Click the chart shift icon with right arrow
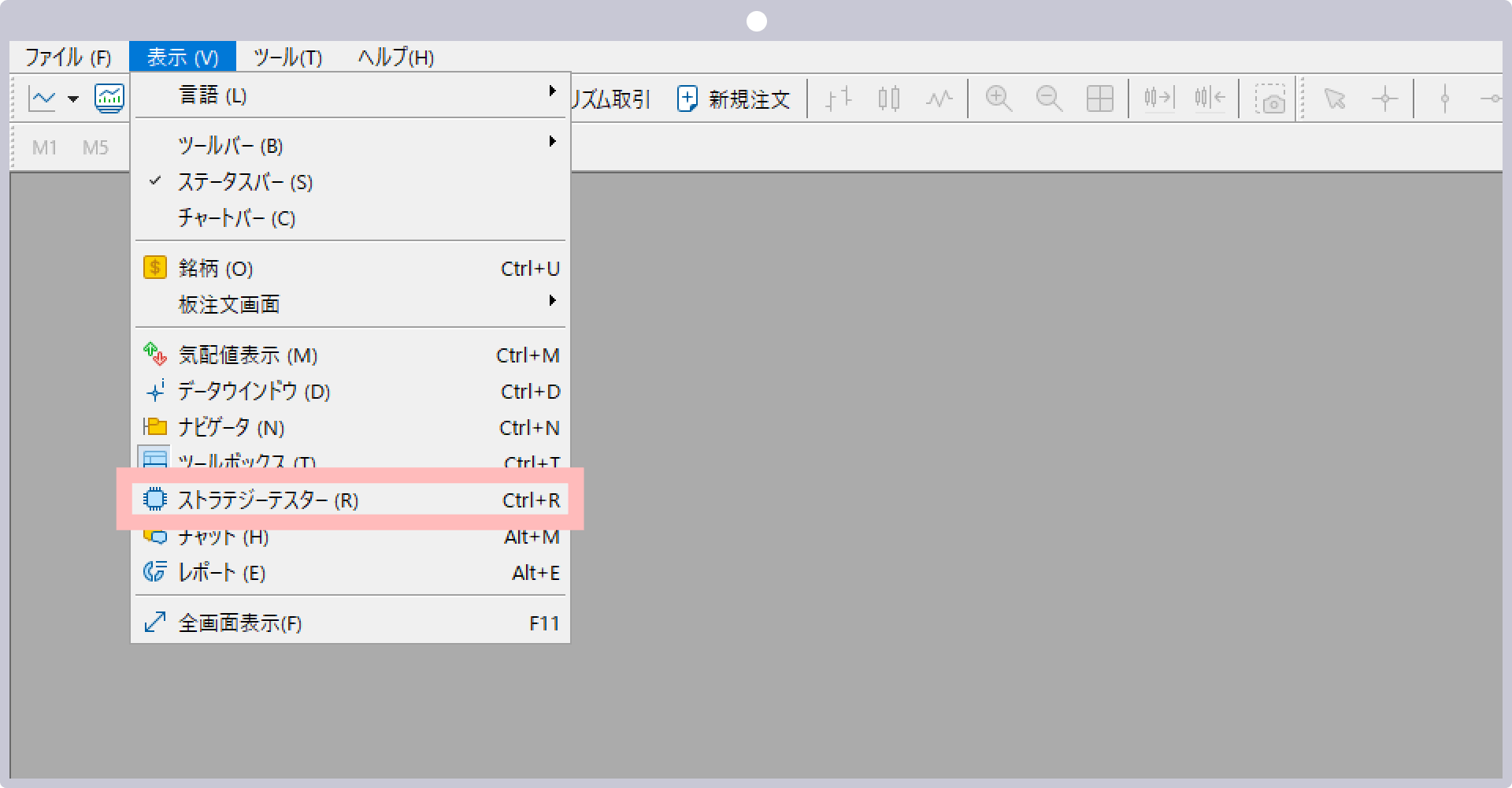1512x788 pixels. (1159, 98)
